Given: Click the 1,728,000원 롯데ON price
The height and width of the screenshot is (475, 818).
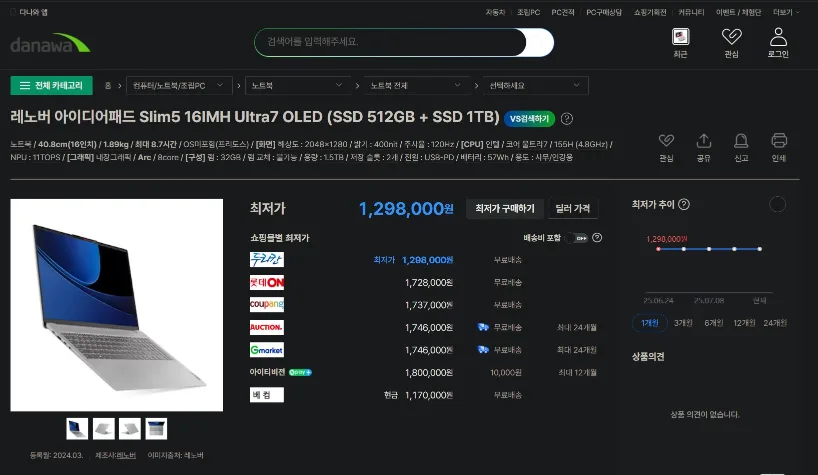Looking at the screenshot, I should [429, 283].
